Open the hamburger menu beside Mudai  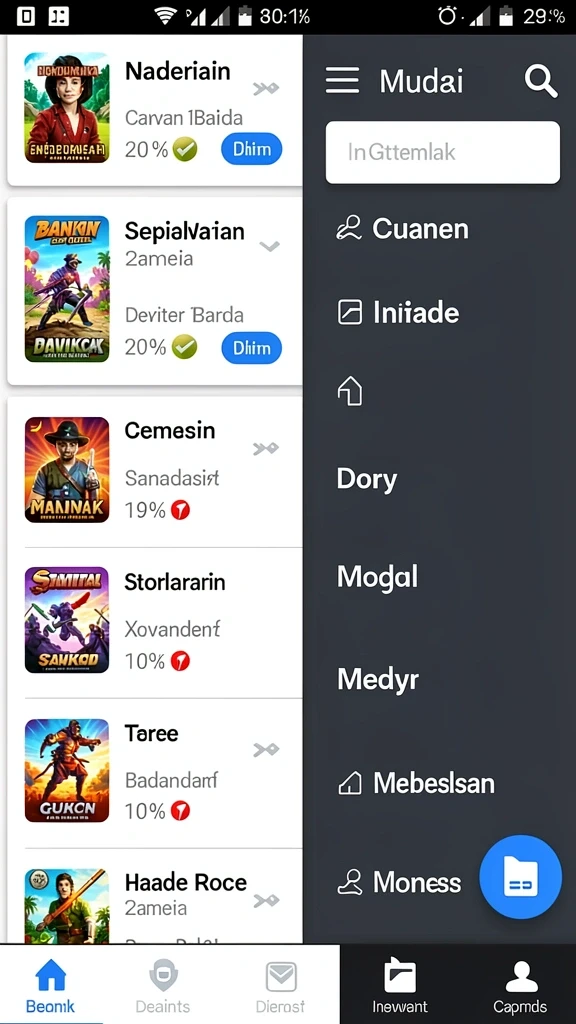click(342, 81)
